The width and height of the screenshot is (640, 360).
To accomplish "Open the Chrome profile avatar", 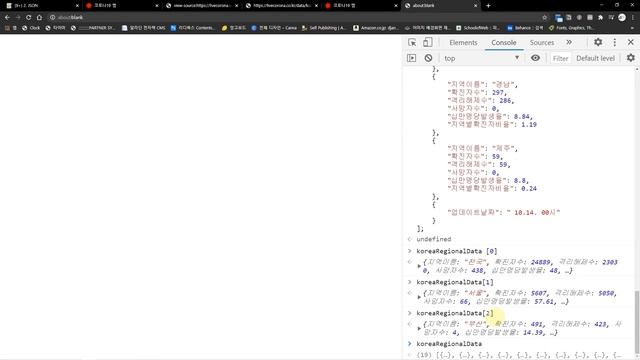I will (x=622, y=18).
